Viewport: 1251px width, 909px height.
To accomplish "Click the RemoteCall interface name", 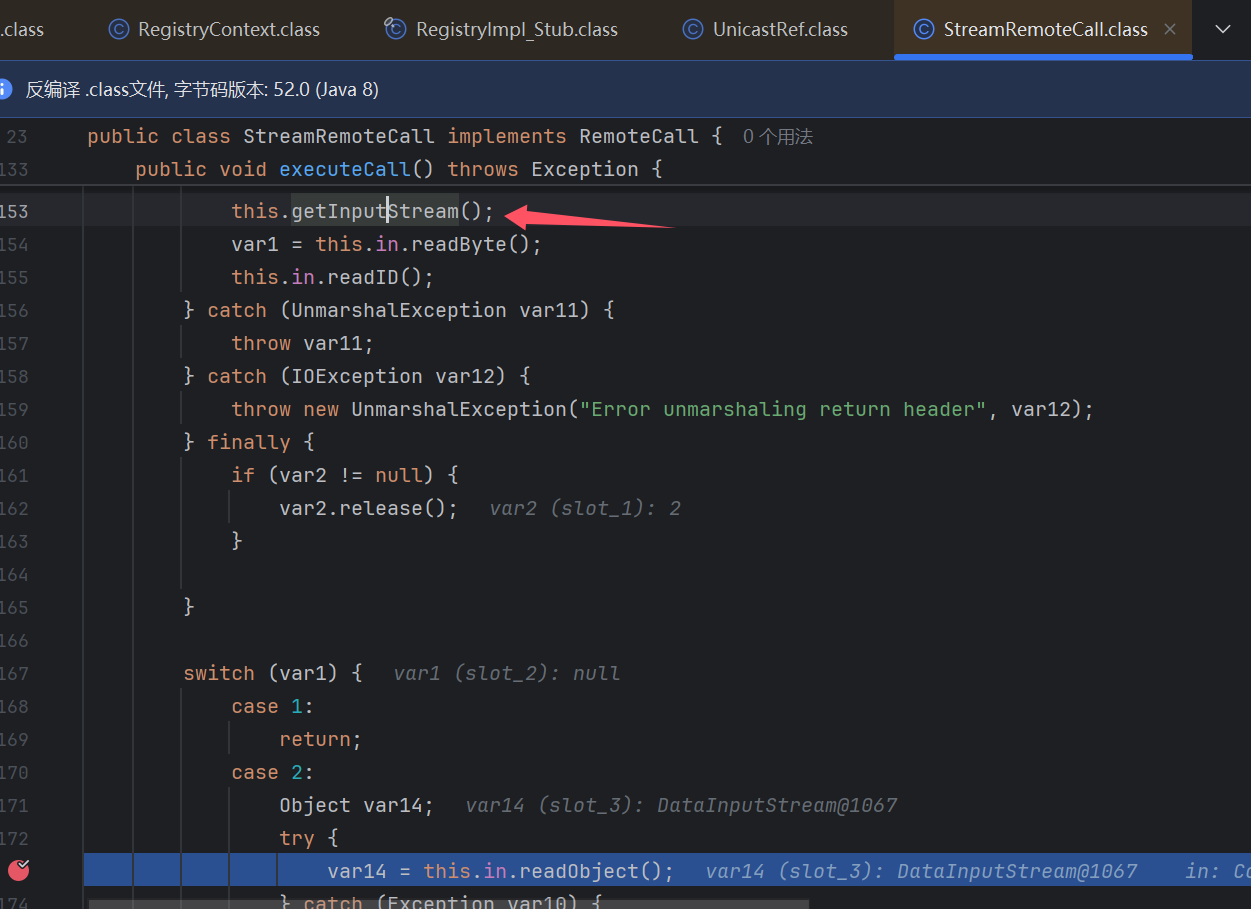I will point(639,136).
